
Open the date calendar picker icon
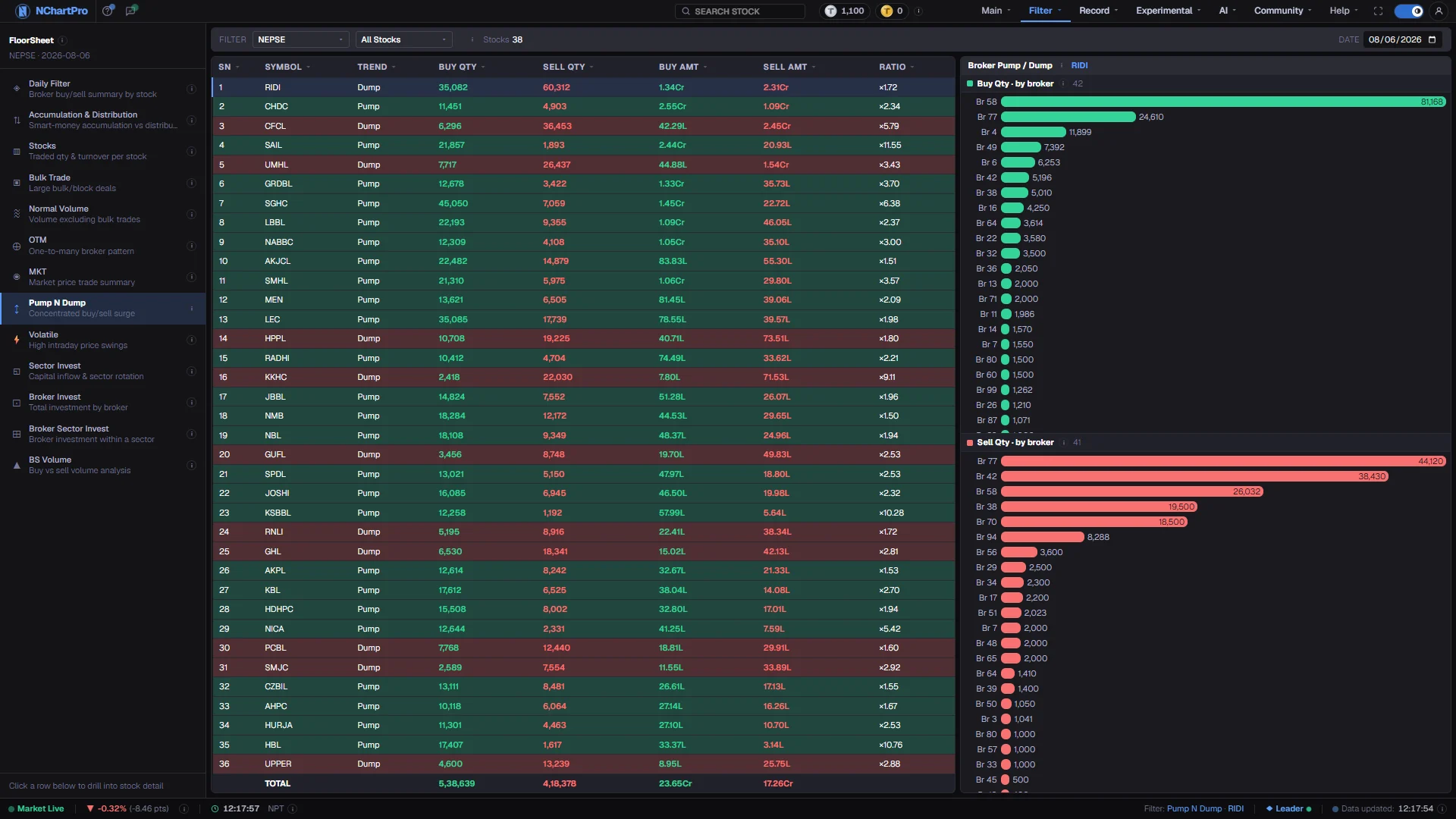pyautogui.click(x=1432, y=39)
